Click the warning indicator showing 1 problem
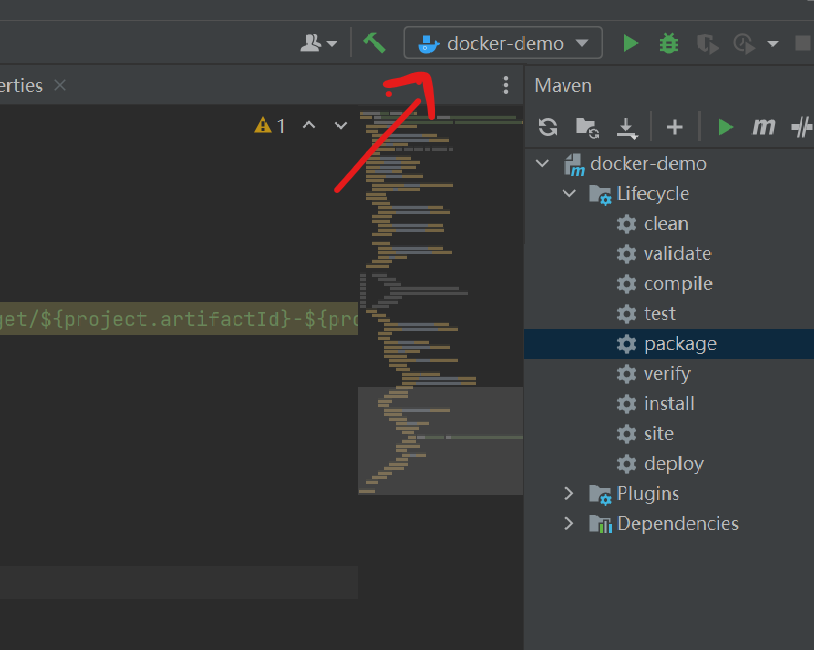Screen dimensions: 814x650 pyautogui.click(x=270, y=126)
